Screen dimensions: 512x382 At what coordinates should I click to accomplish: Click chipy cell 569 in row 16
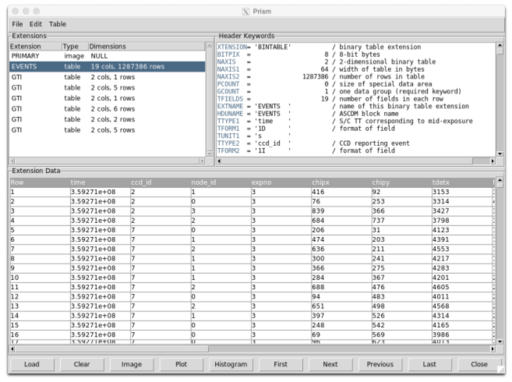[402, 335]
